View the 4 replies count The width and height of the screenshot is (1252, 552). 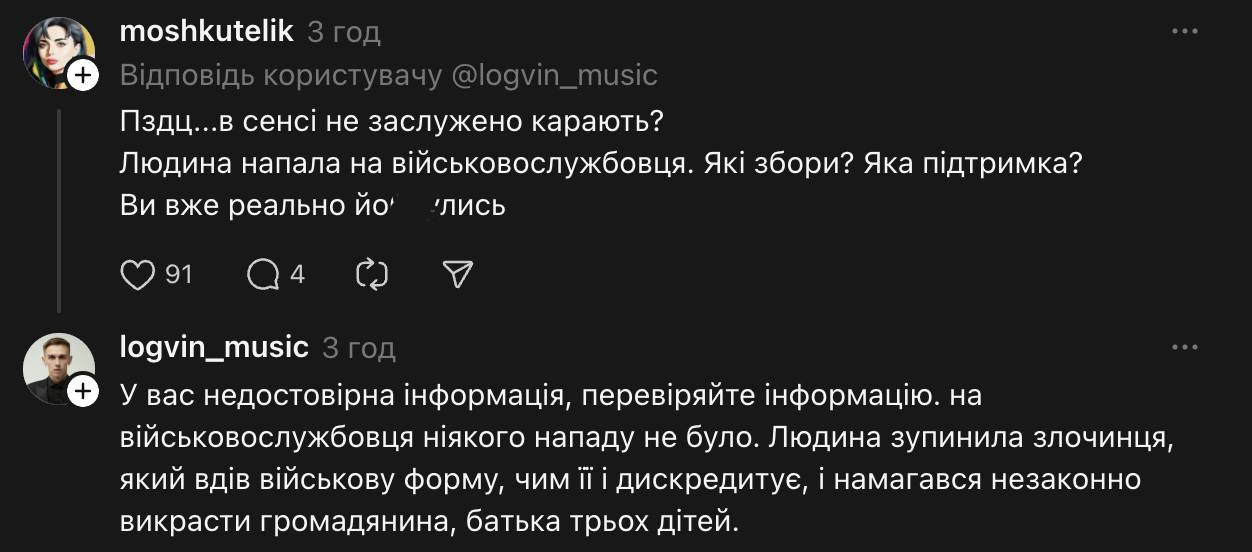297,274
